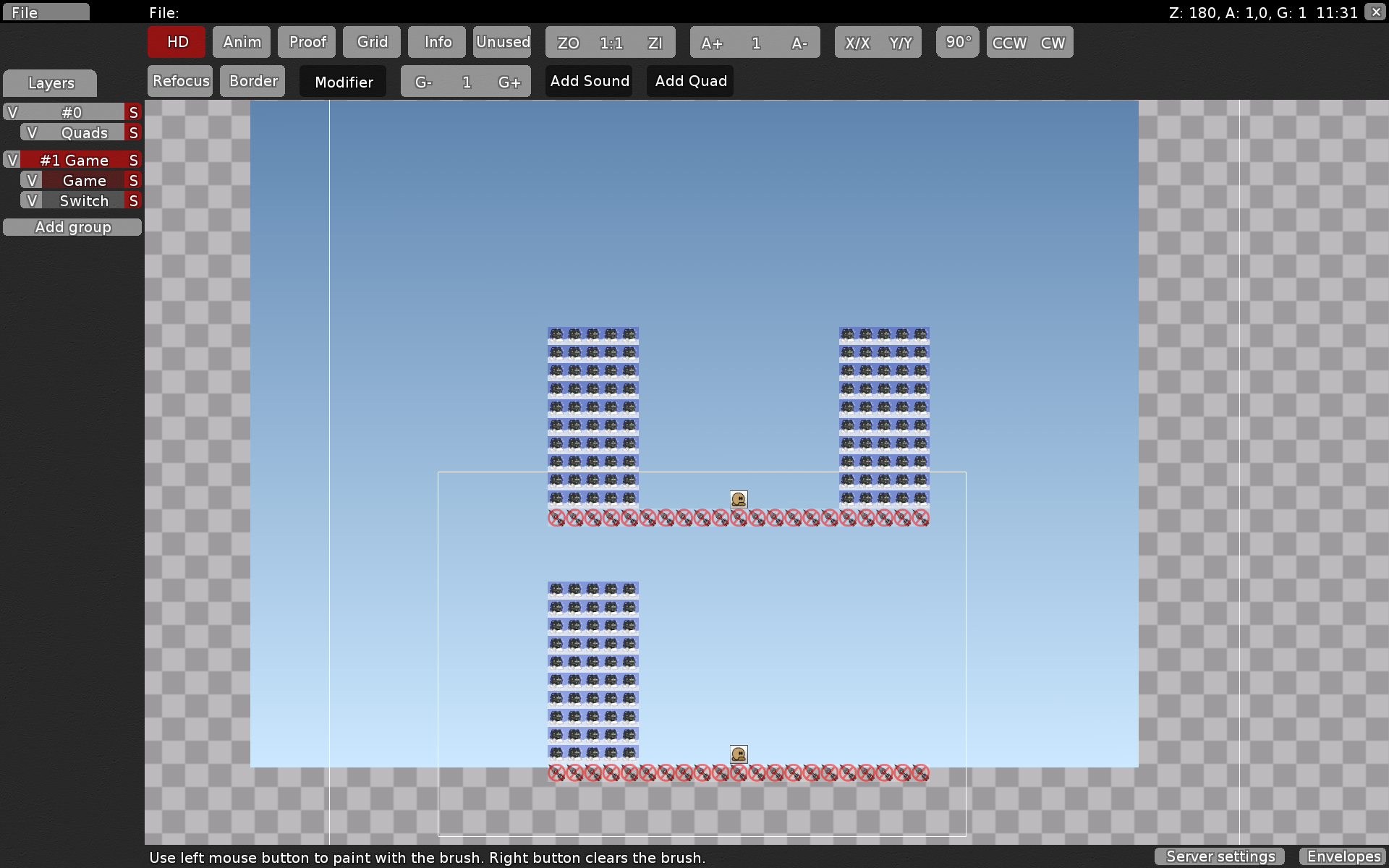Flip brush vertically with Y/Y
The width and height of the screenshot is (1389, 868).
(900, 43)
